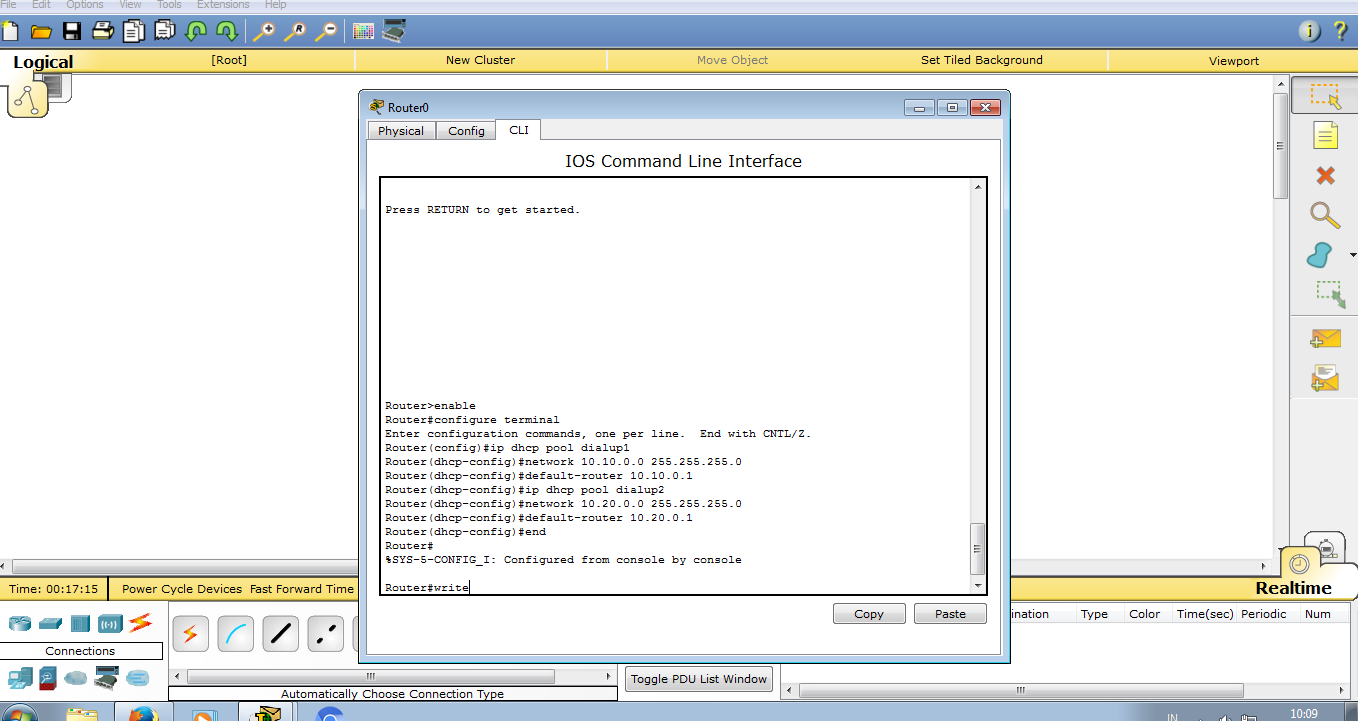Open Firefox from the taskbar
Viewport: 1358px width, 721px height.
(x=142, y=713)
